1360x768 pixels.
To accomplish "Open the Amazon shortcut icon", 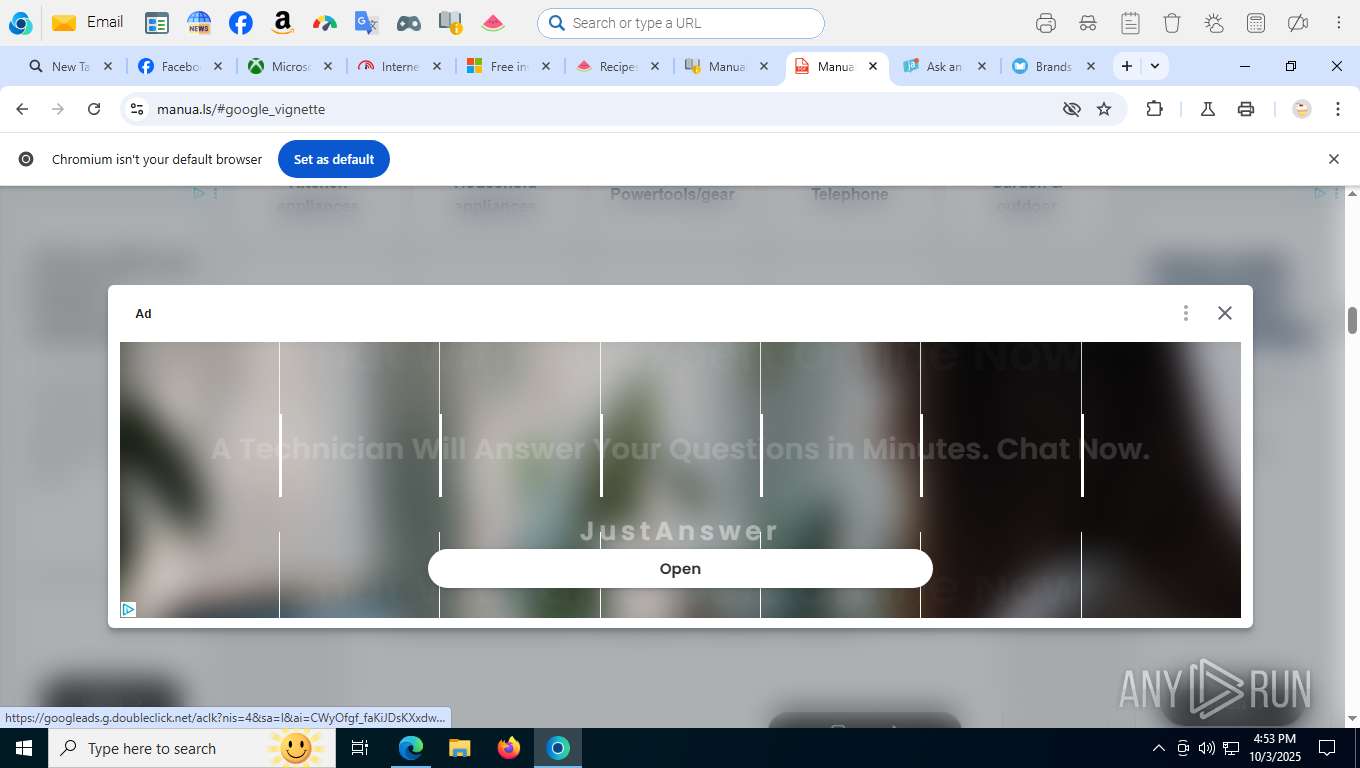I will click(x=283, y=22).
